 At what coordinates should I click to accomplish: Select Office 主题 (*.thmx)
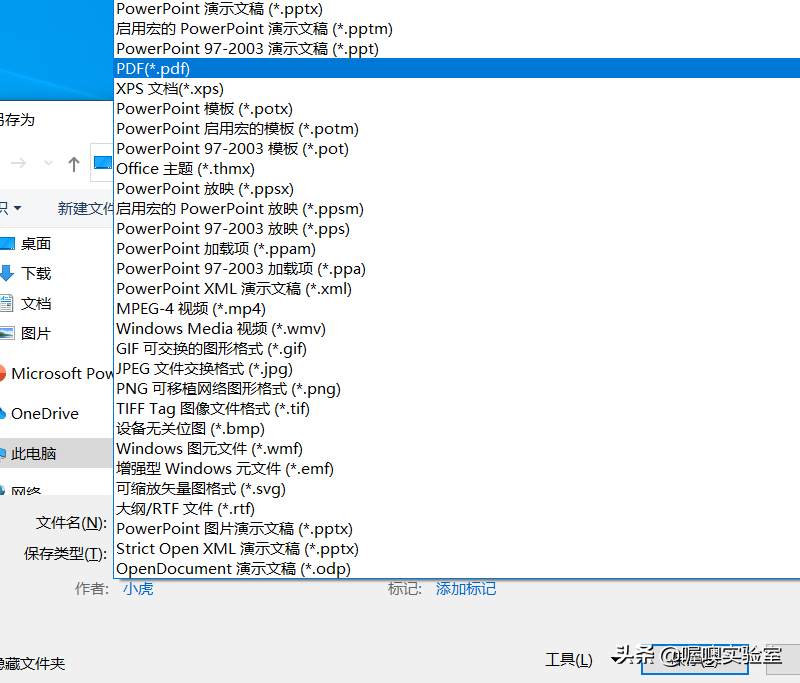pyautogui.click(x=457, y=168)
